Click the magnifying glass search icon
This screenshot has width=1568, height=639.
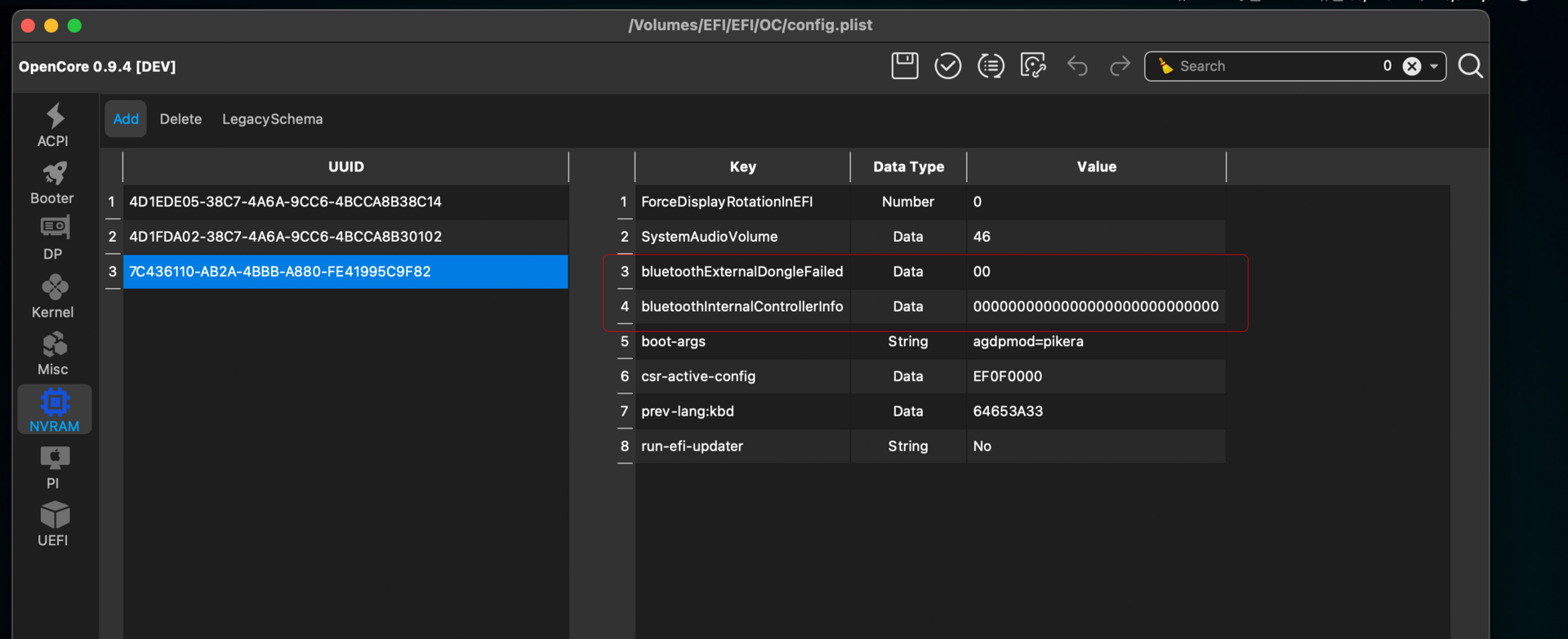(x=1470, y=66)
